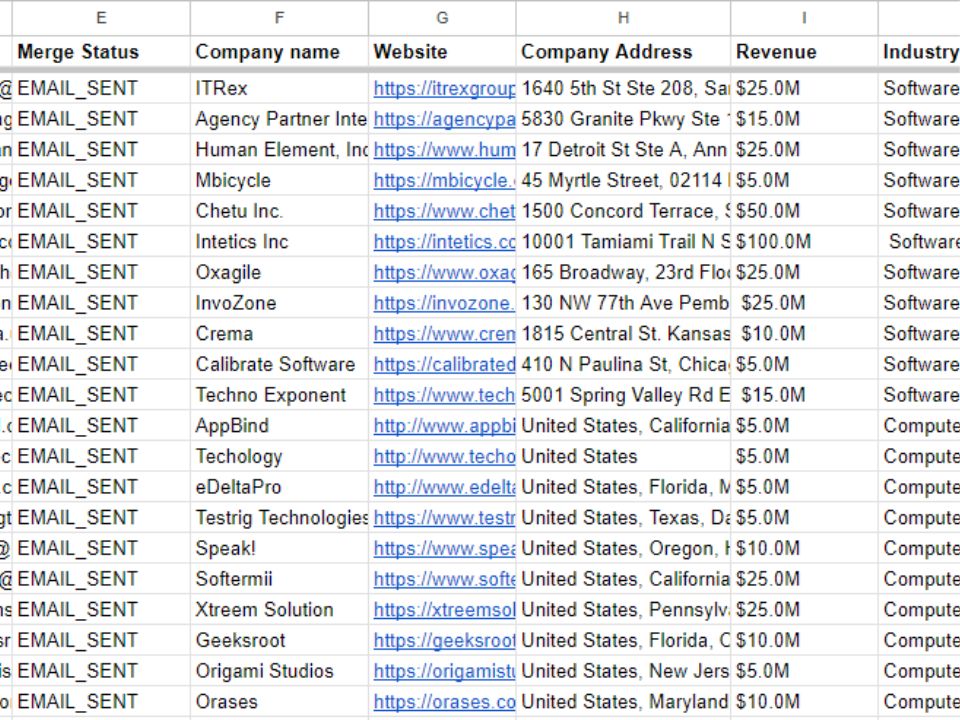Select the 10001 Tamiami Trail address cell
960x720 pixels.
point(623,242)
